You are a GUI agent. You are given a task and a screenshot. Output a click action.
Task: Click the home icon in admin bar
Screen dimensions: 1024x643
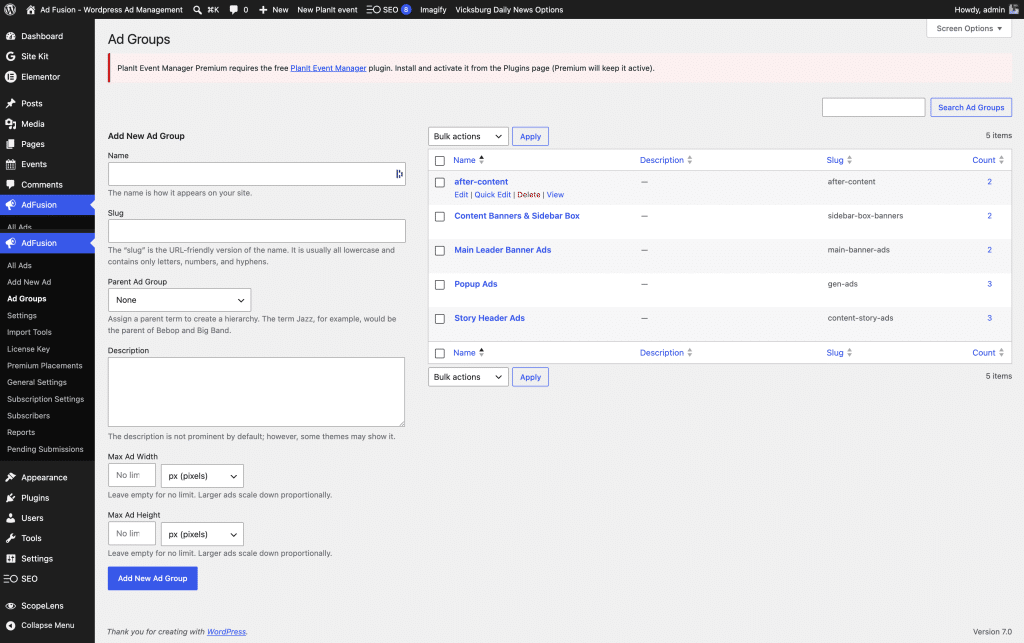[31, 10]
